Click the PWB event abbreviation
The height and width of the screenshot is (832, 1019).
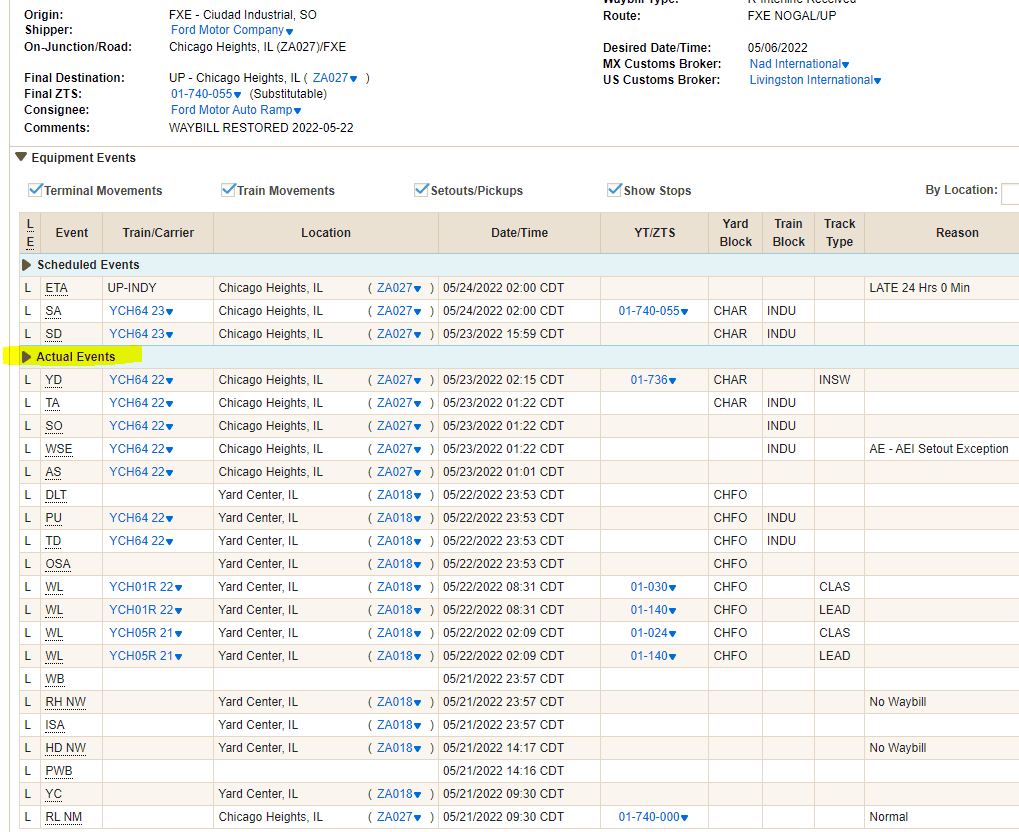pyautogui.click(x=58, y=771)
